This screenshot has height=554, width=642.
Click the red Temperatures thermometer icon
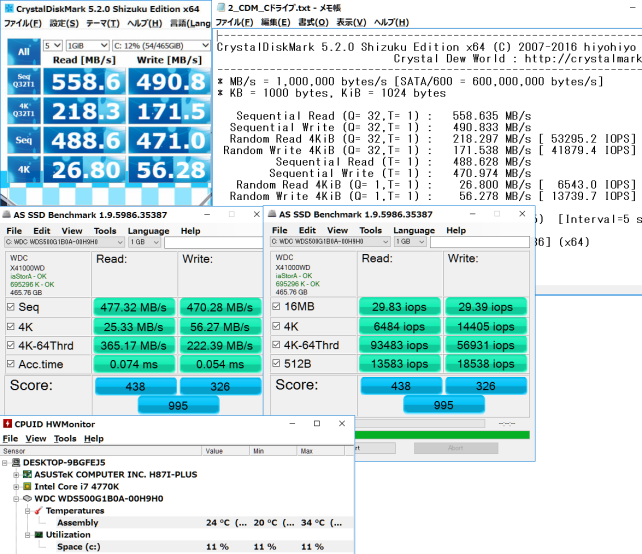(38, 511)
